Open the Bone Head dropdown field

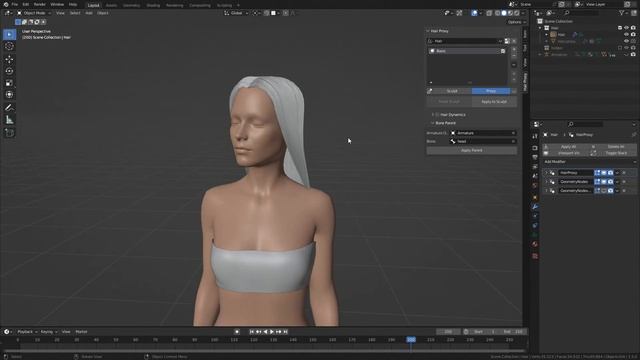click(483, 141)
